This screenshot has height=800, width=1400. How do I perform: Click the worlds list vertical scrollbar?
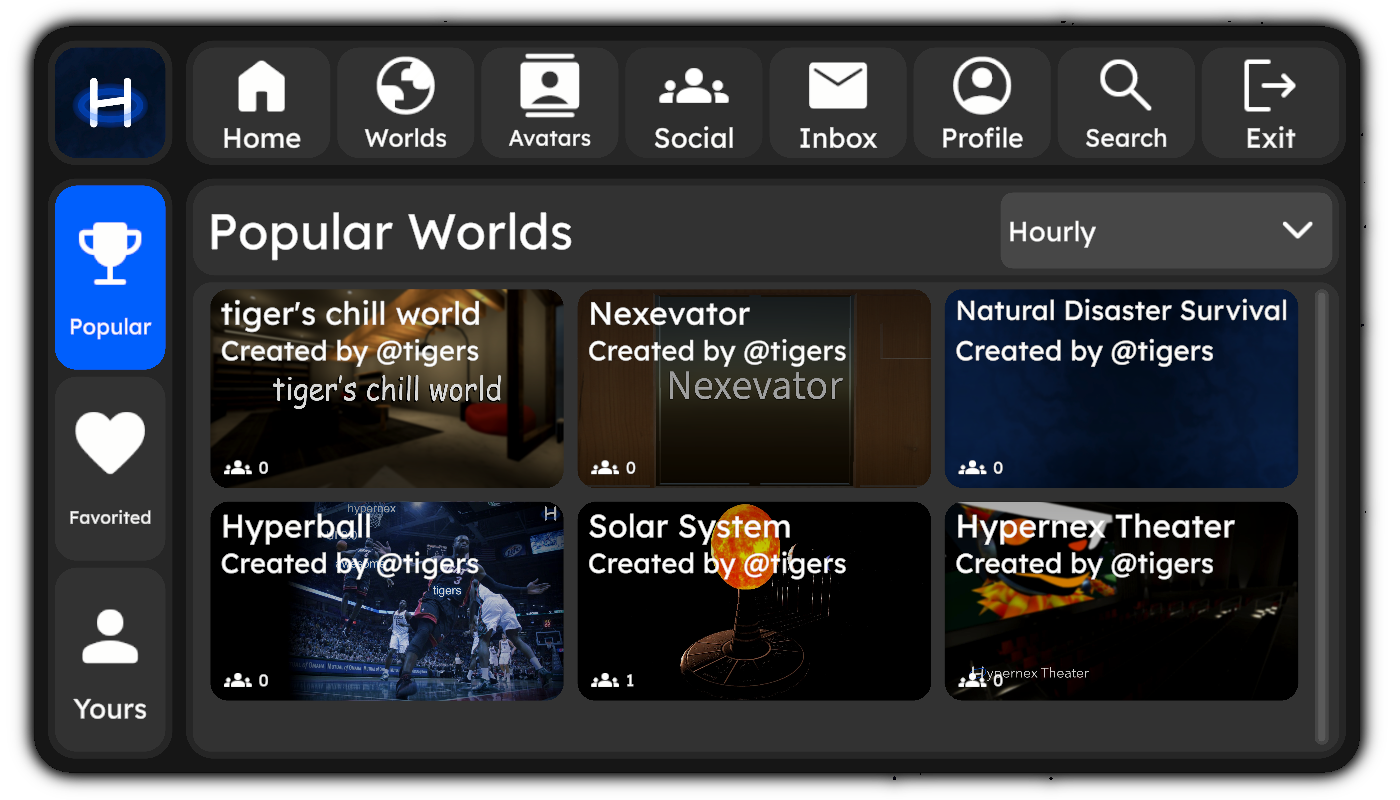coord(1321,515)
